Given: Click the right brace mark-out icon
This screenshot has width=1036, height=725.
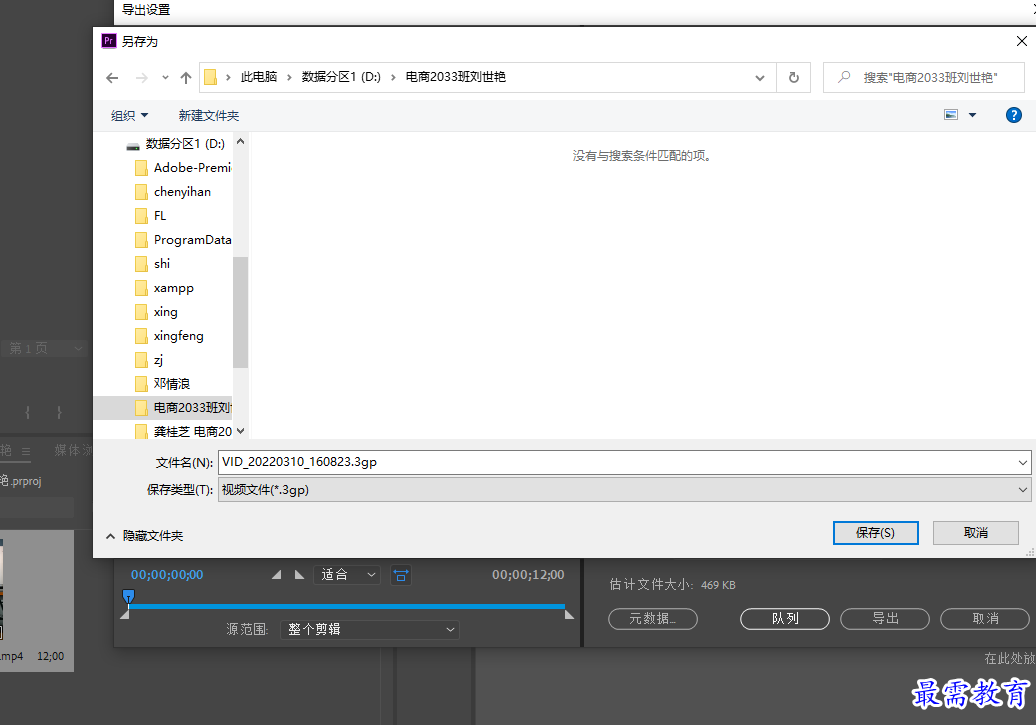Looking at the screenshot, I should [59, 412].
